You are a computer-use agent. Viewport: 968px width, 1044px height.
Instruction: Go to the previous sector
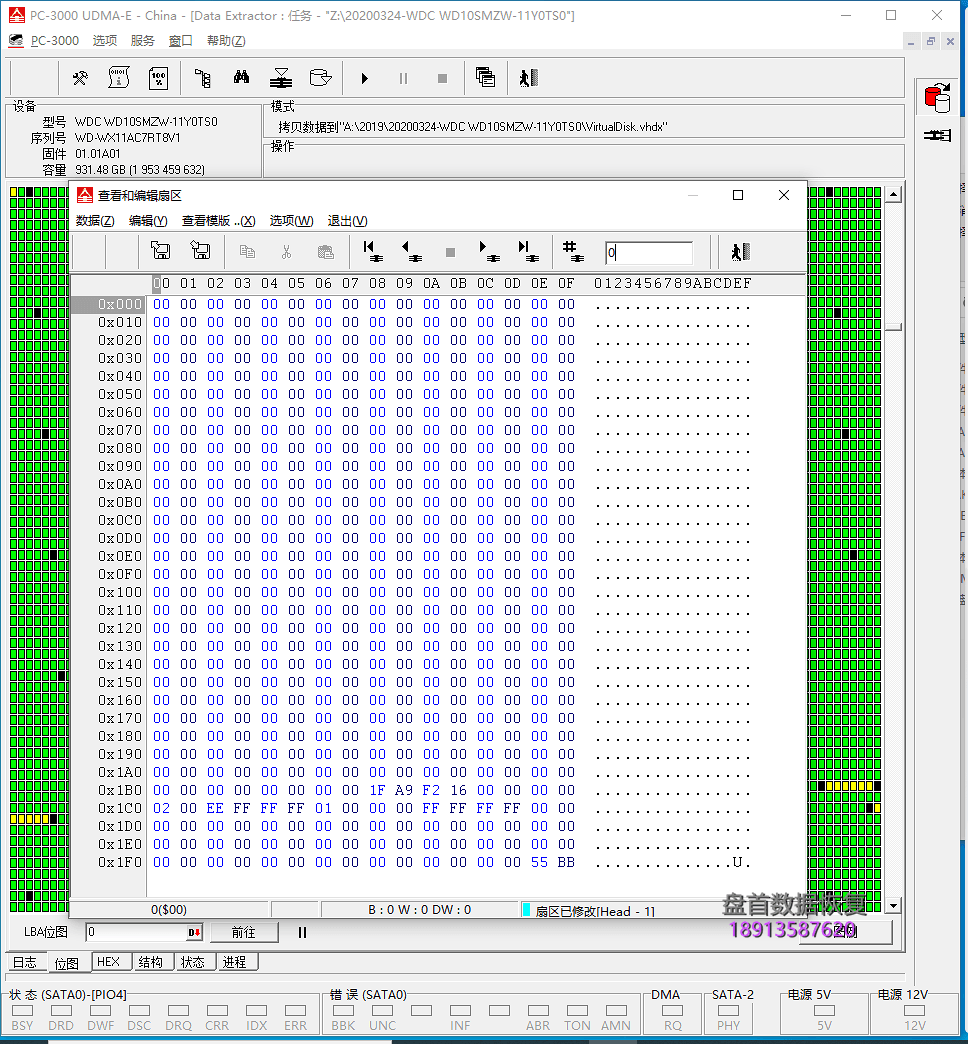pos(411,251)
